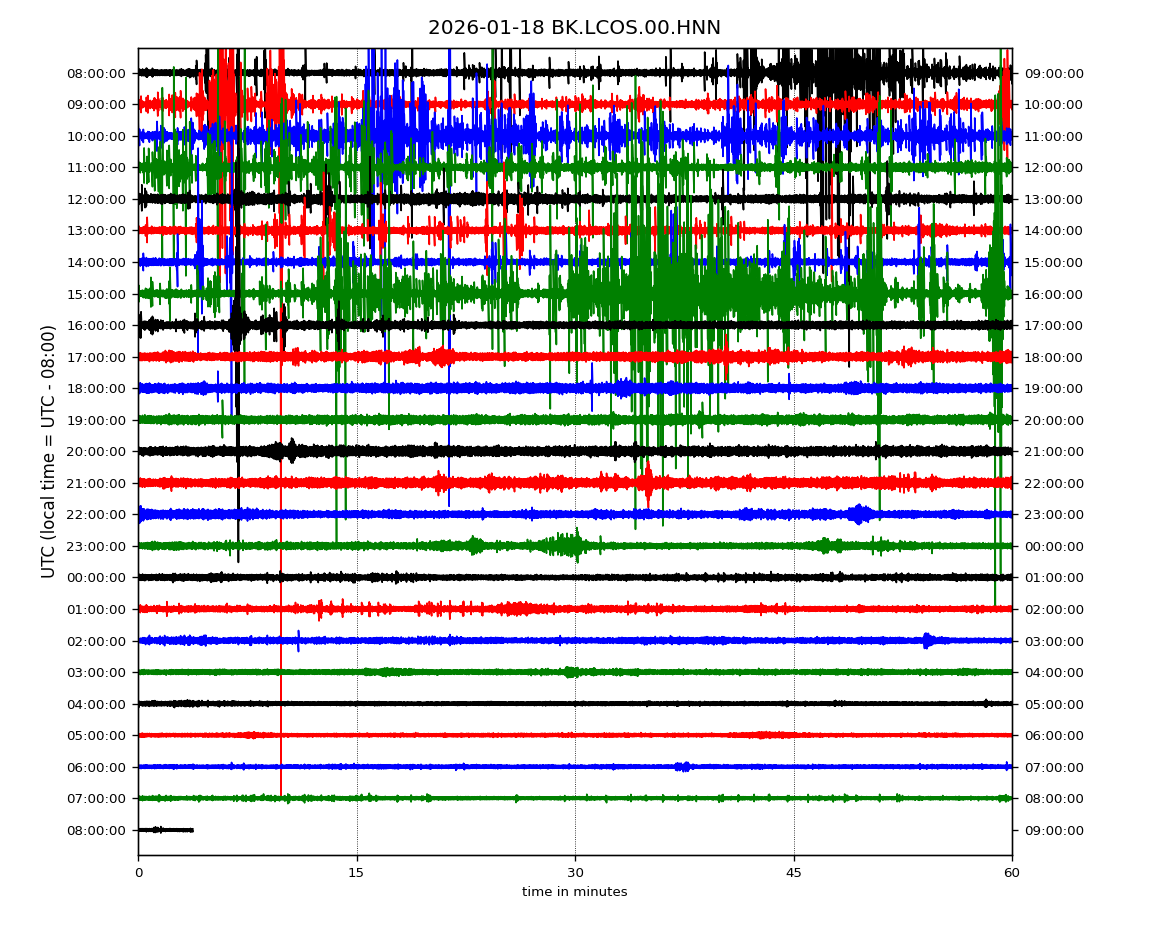The width and height of the screenshot is (1150, 950).
Task: Select the right-axis 00:00:00 local time label
Action: click(1054, 546)
